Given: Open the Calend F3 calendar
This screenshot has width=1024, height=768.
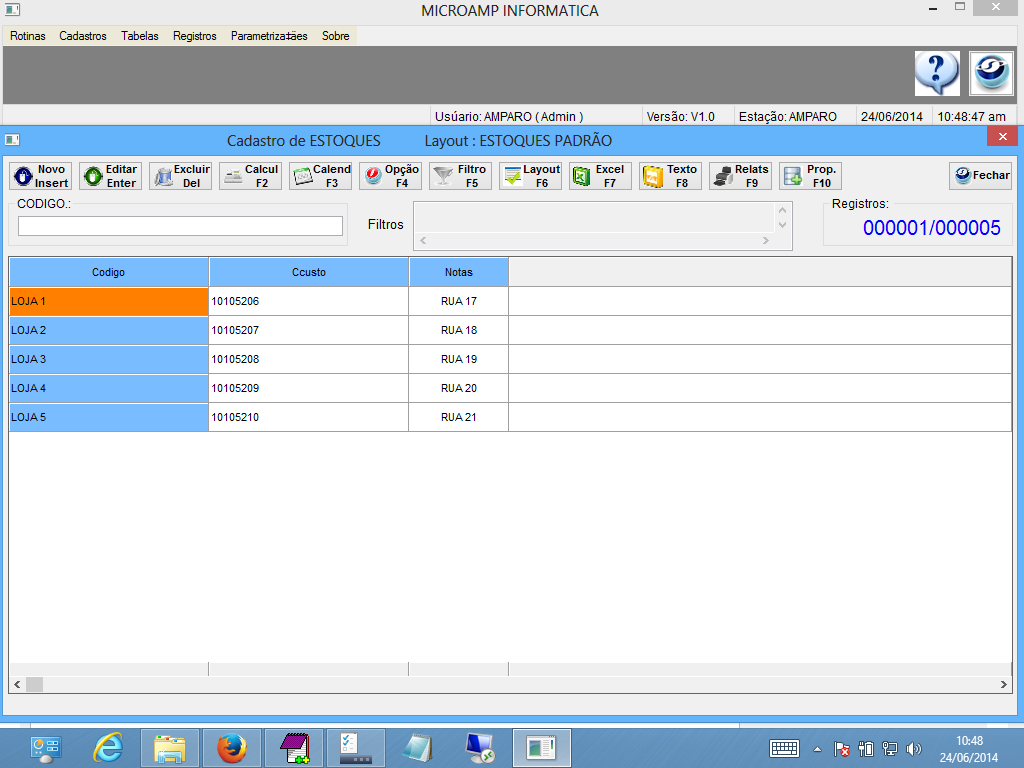Looking at the screenshot, I should coord(320,176).
